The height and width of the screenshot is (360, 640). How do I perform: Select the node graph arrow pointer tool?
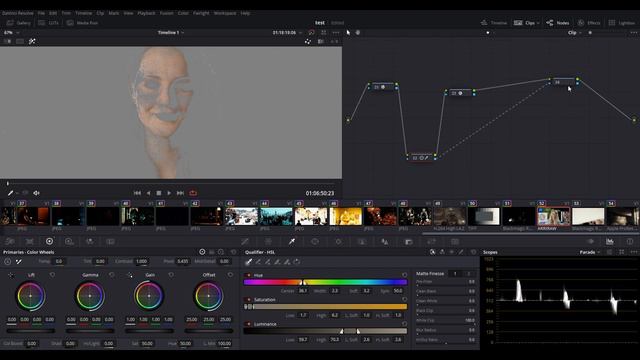[x=348, y=32]
